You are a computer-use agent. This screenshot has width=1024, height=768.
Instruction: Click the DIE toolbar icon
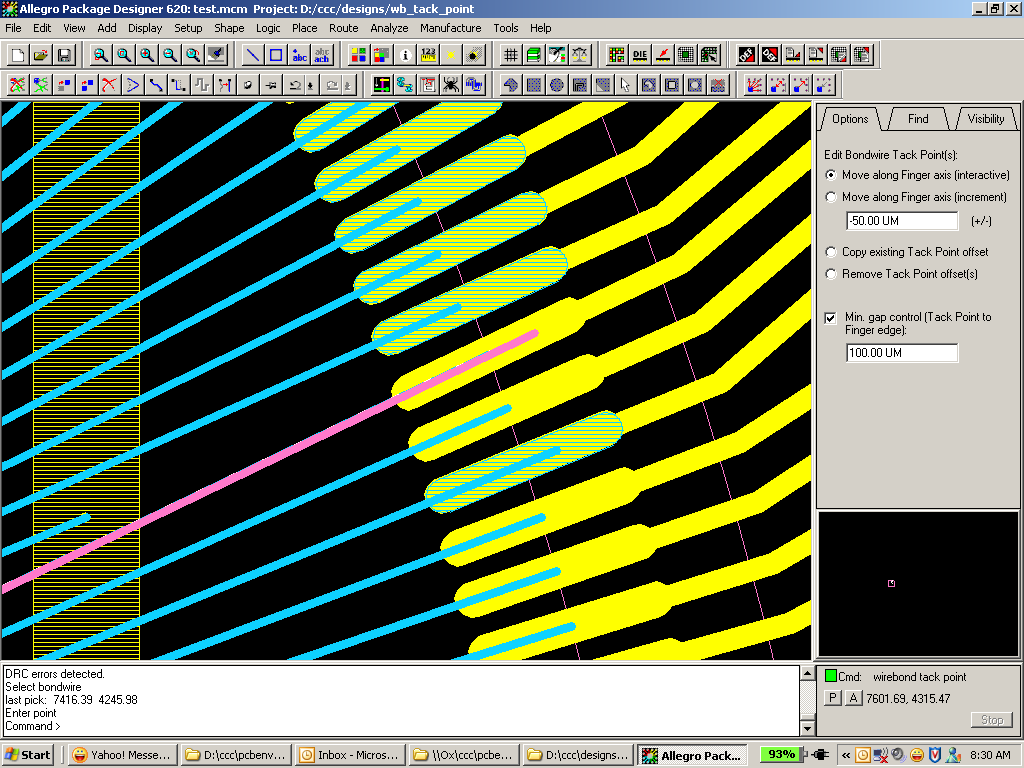point(639,55)
